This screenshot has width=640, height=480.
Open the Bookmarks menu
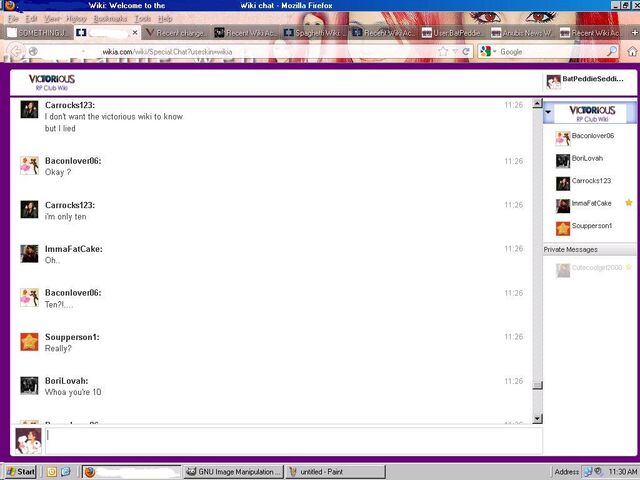(110, 19)
